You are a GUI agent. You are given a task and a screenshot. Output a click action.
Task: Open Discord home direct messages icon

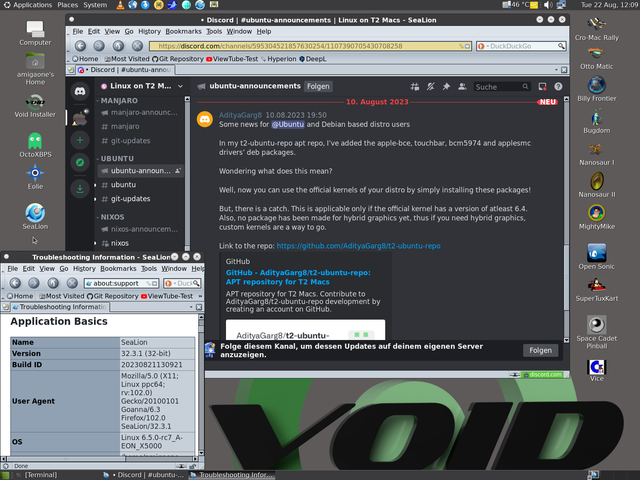coord(80,91)
